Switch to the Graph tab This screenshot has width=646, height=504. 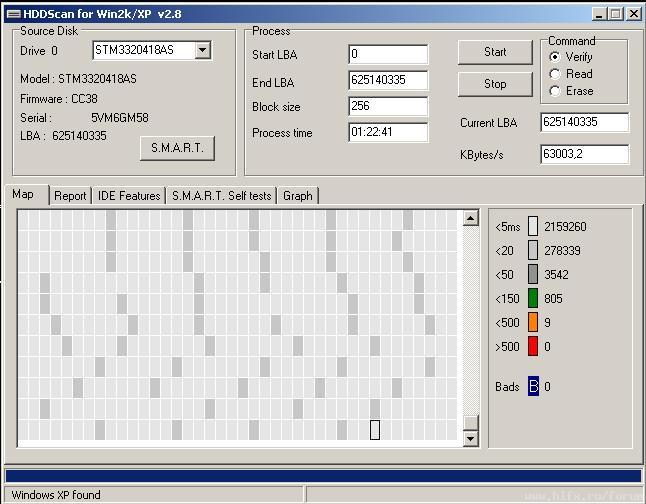(298, 196)
